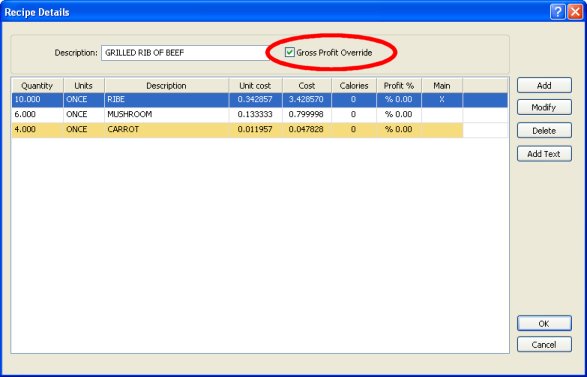Click Calories value in RIBE row
The image size is (587, 377).
pyautogui.click(x=353, y=100)
